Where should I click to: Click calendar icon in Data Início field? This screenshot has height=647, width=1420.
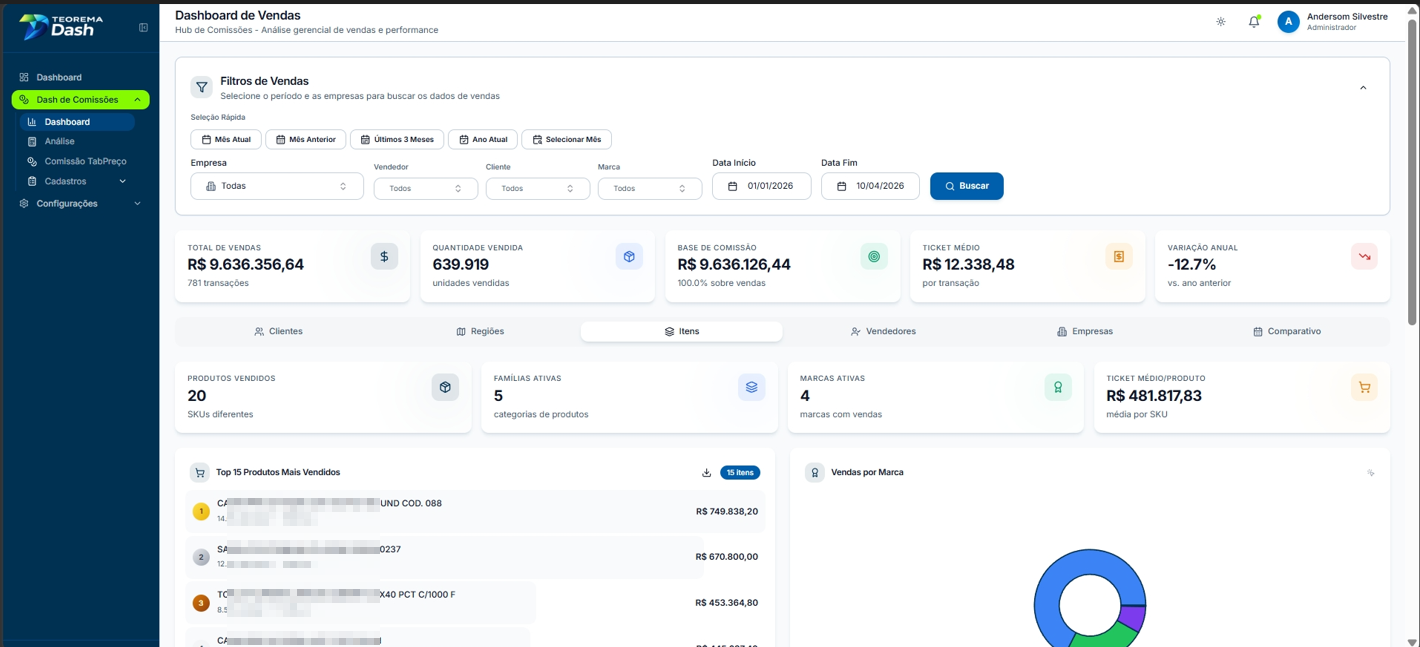click(x=733, y=186)
